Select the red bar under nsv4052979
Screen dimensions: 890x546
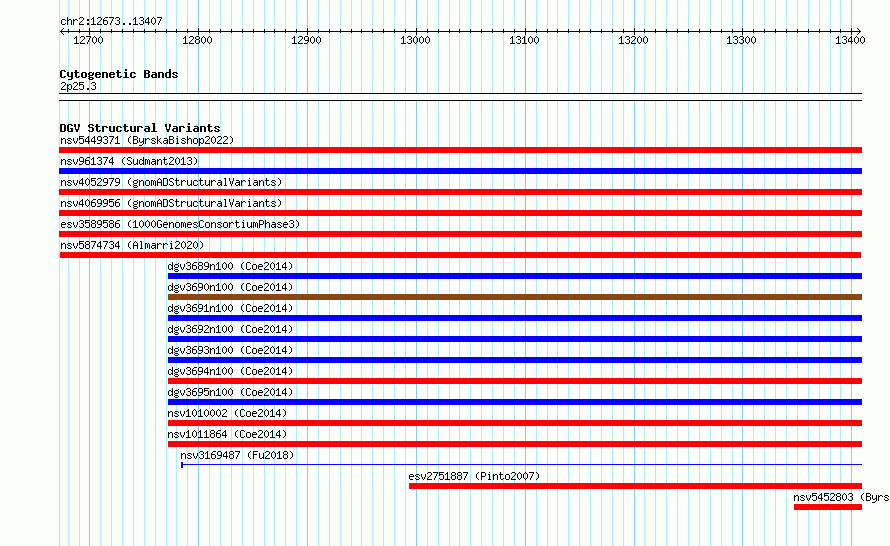(x=460, y=192)
